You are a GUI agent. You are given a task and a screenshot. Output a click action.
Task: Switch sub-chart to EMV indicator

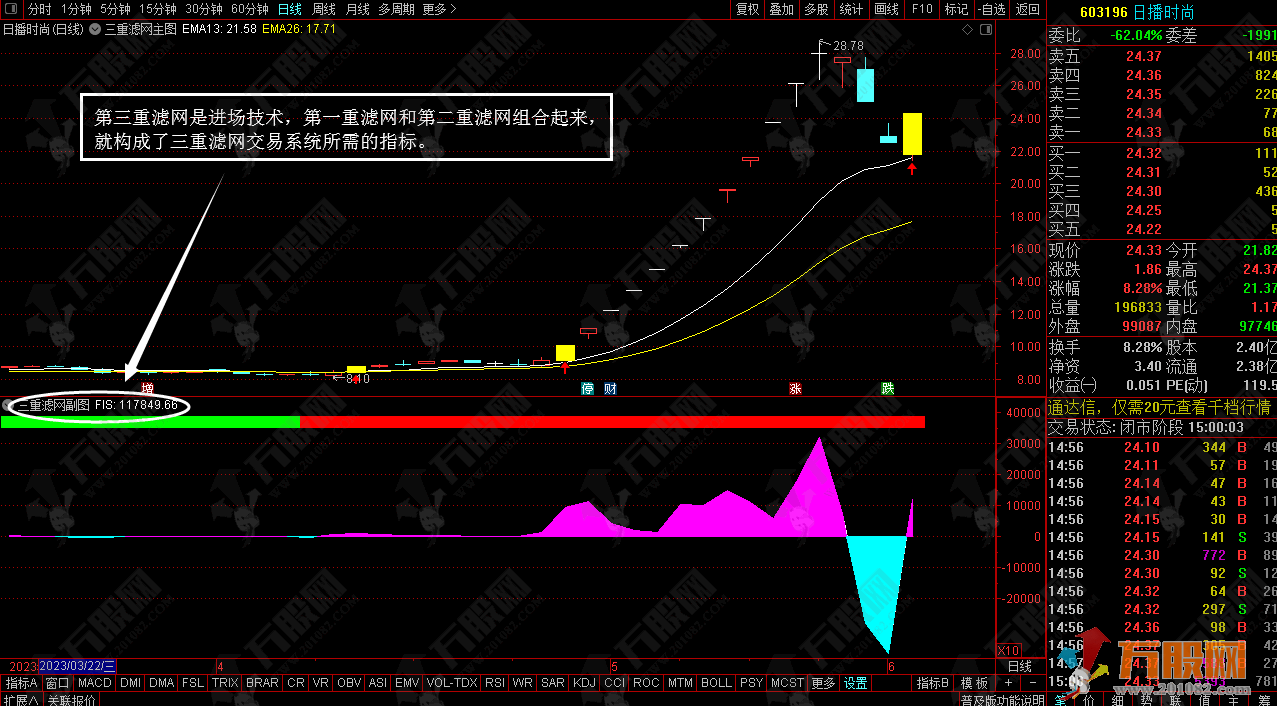(407, 683)
